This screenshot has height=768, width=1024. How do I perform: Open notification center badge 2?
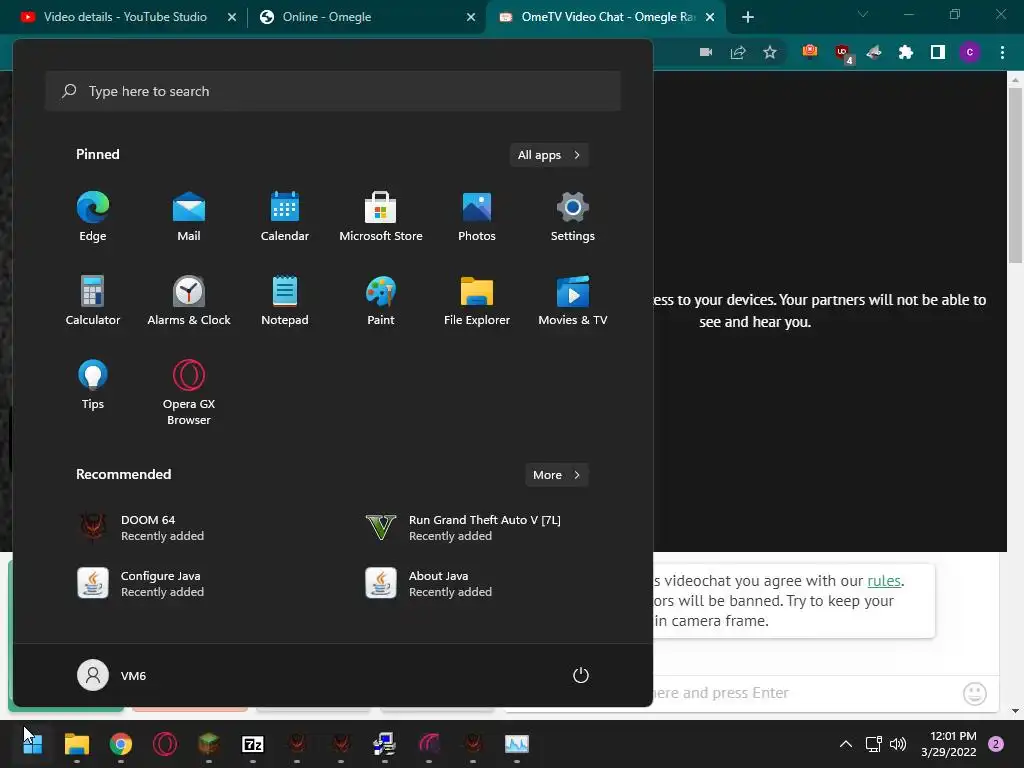(x=996, y=744)
